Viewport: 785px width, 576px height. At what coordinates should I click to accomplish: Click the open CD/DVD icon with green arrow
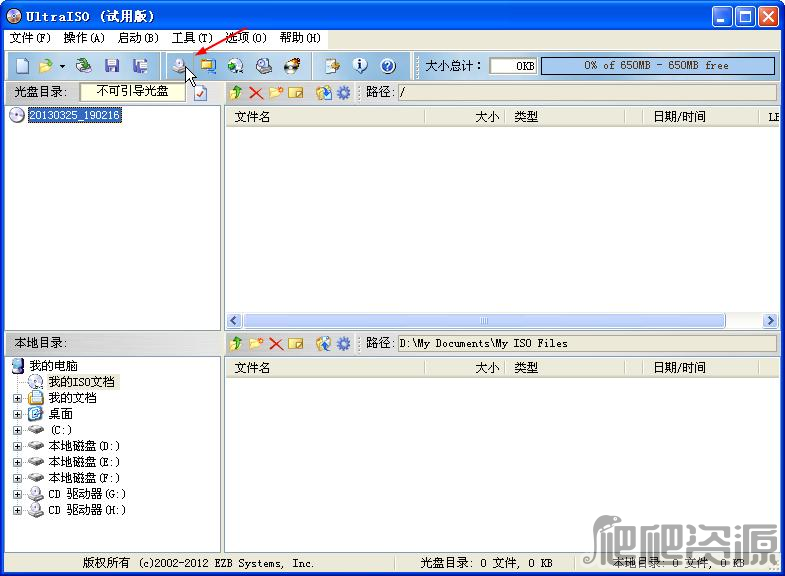[84, 66]
